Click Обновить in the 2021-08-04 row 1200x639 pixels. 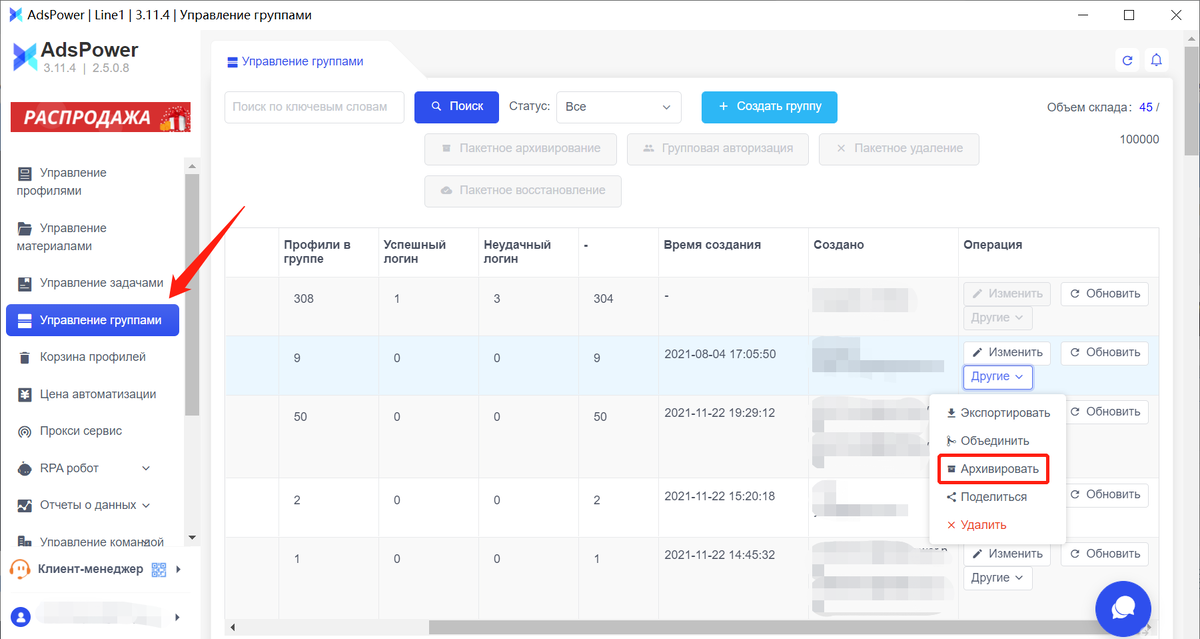(1104, 352)
